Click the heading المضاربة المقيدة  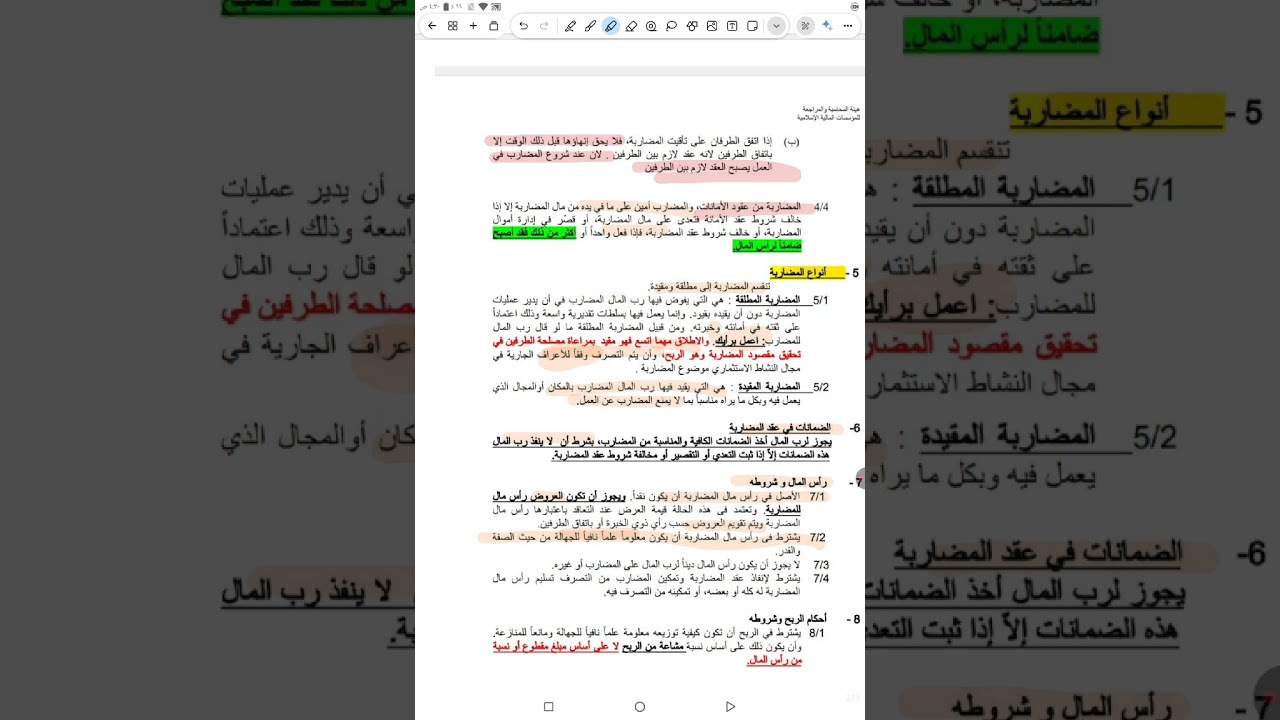click(768, 386)
